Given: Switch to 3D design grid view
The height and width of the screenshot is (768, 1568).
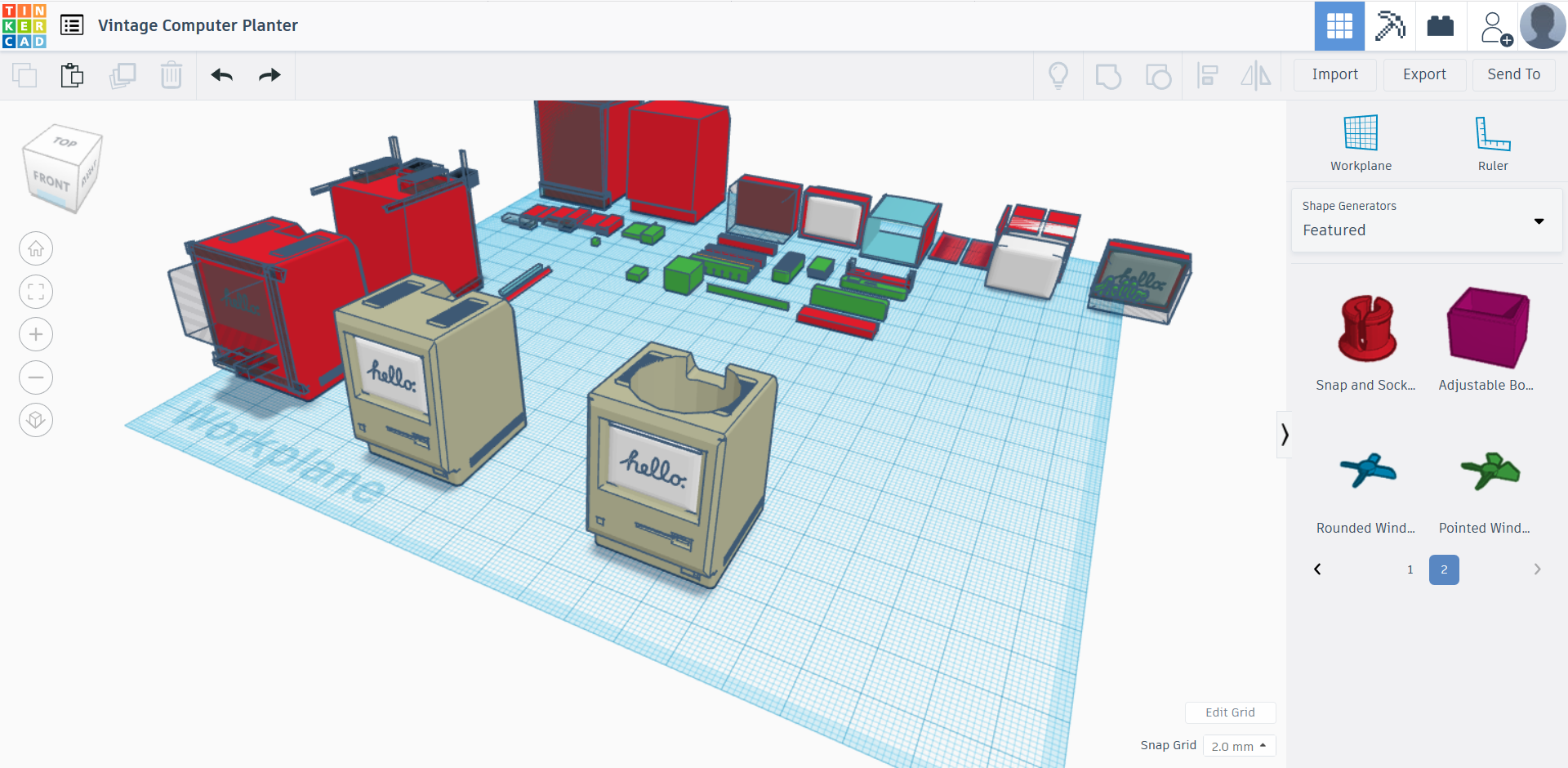Looking at the screenshot, I should point(1339,26).
